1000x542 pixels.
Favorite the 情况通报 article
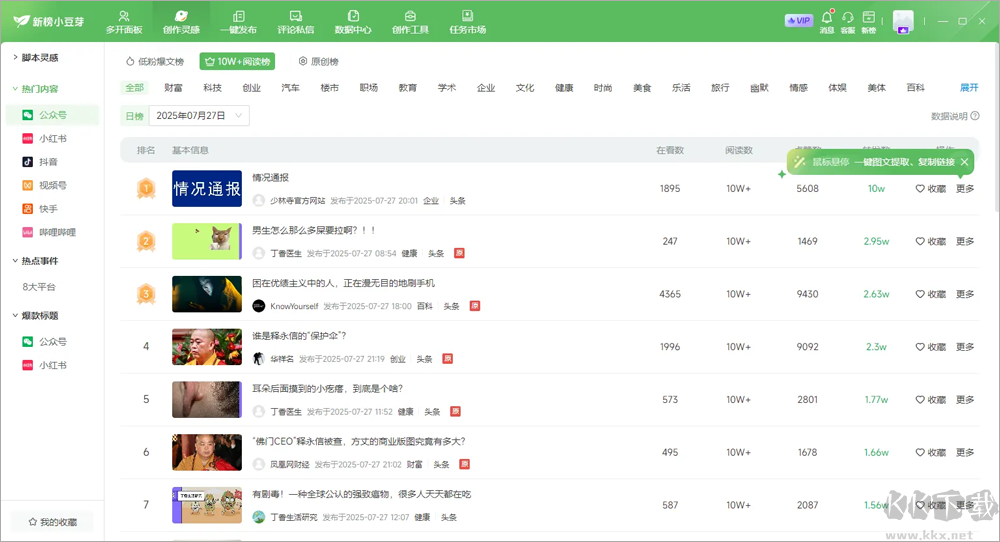click(931, 189)
